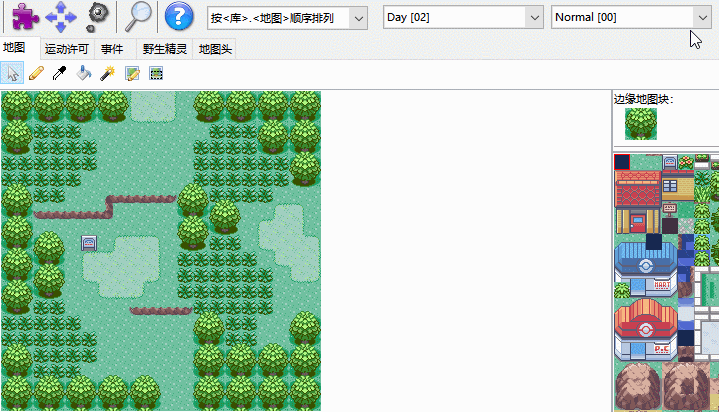Pick the P.C sign tile

(662, 350)
